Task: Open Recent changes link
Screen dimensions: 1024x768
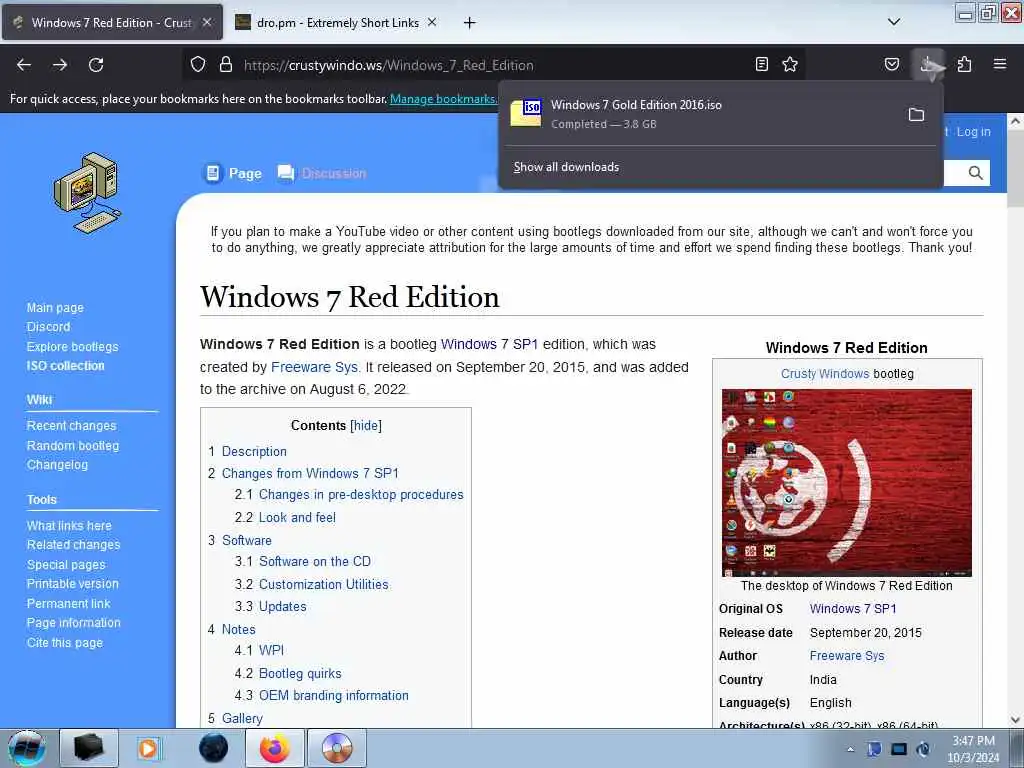Action: pyautogui.click(x=71, y=426)
